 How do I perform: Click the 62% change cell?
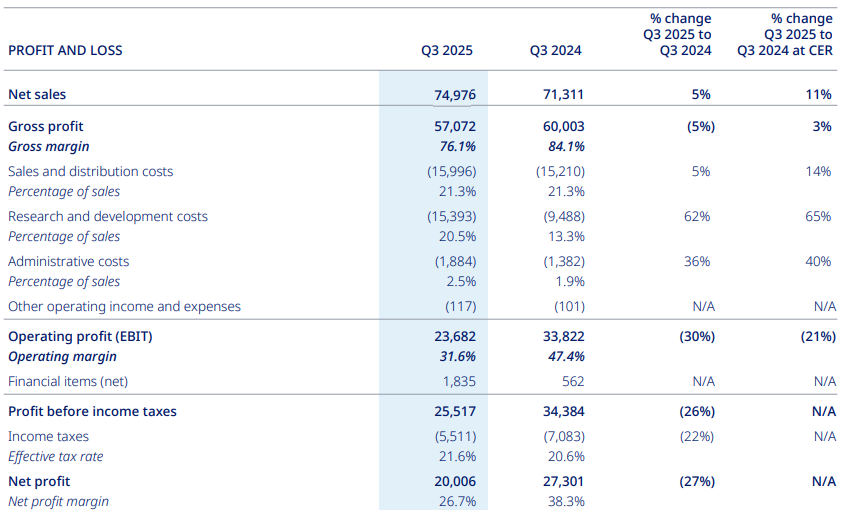click(x=697, y=216)
